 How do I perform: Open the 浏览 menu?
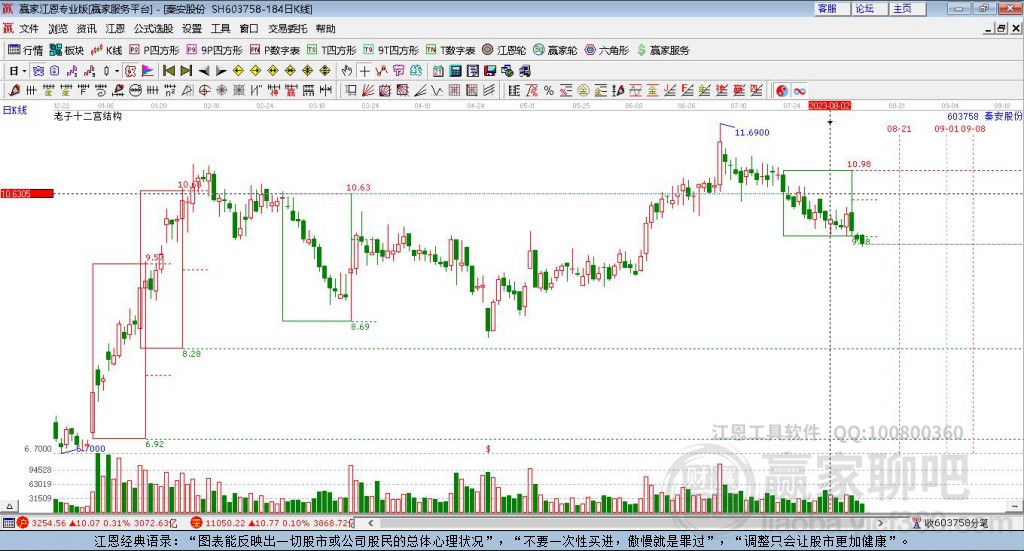[57, 29]
